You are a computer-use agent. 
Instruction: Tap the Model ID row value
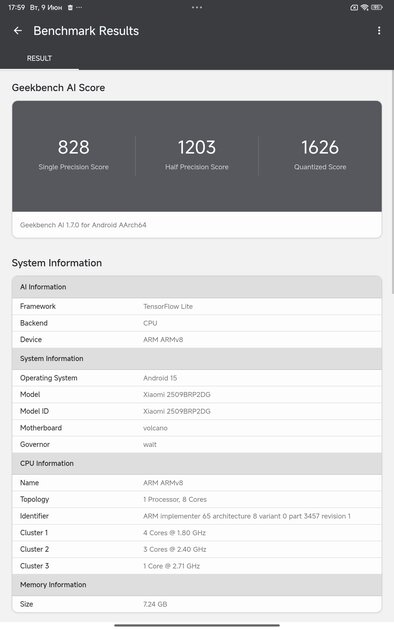click(x=177, y=411)
